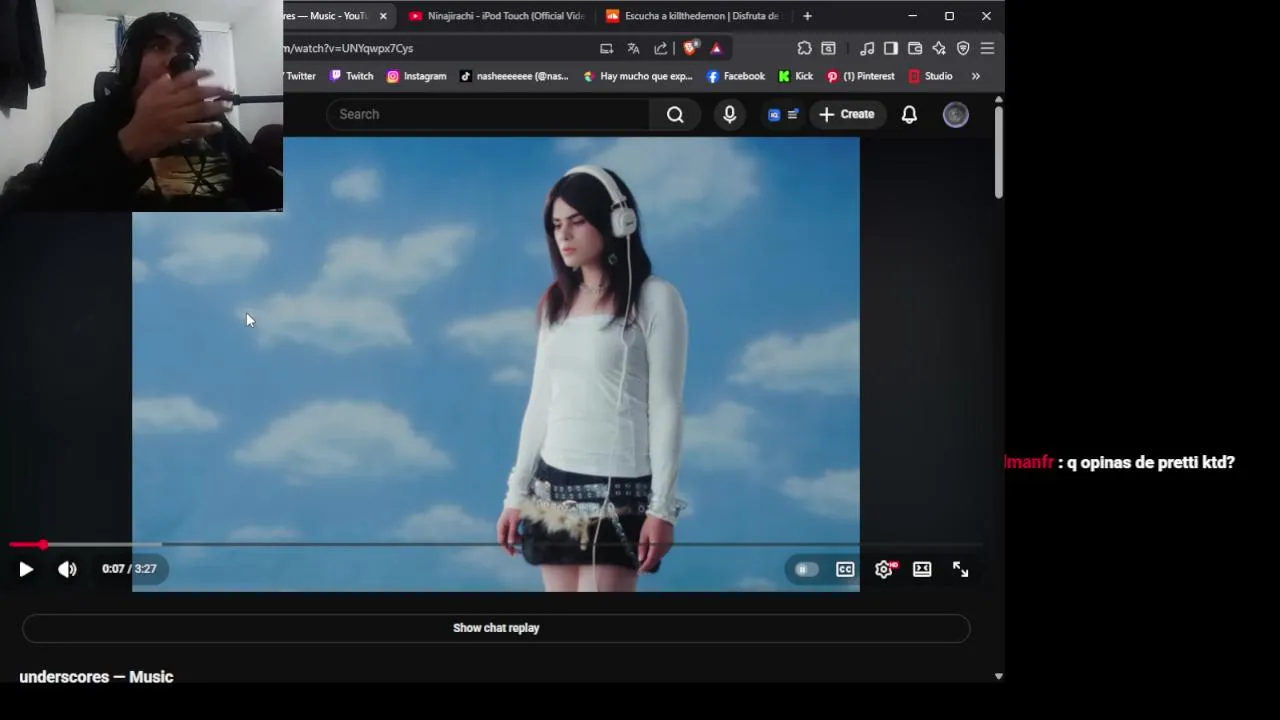Open the Studio bookmark
The image size is (1280, 720).
click(930, 76)
